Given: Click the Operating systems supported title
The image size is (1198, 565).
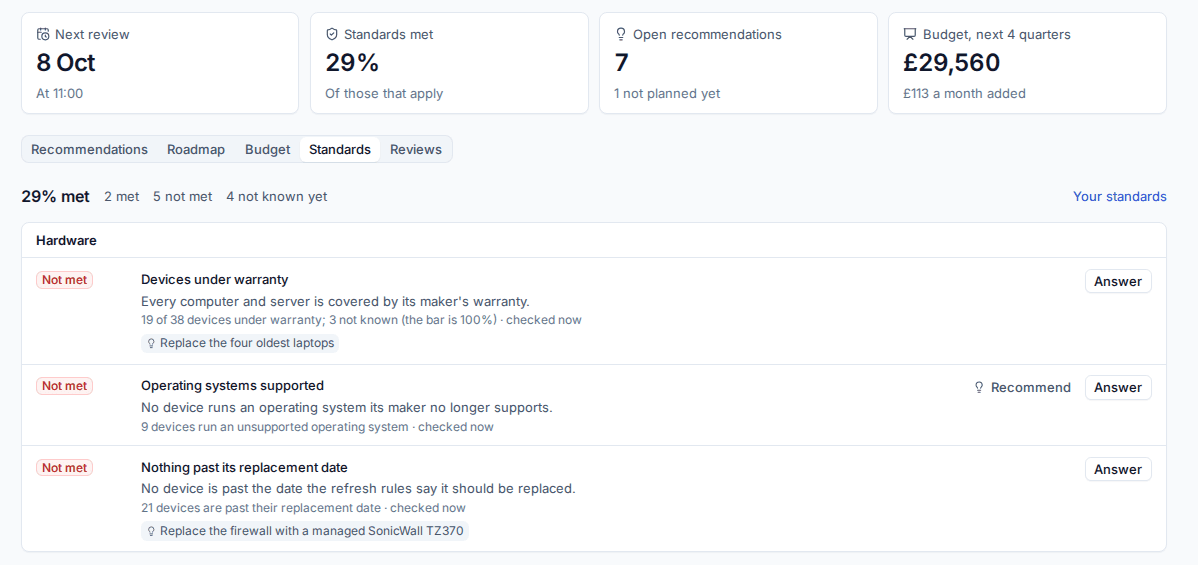Looking at the screenshot, I should [x=232, y=385].
